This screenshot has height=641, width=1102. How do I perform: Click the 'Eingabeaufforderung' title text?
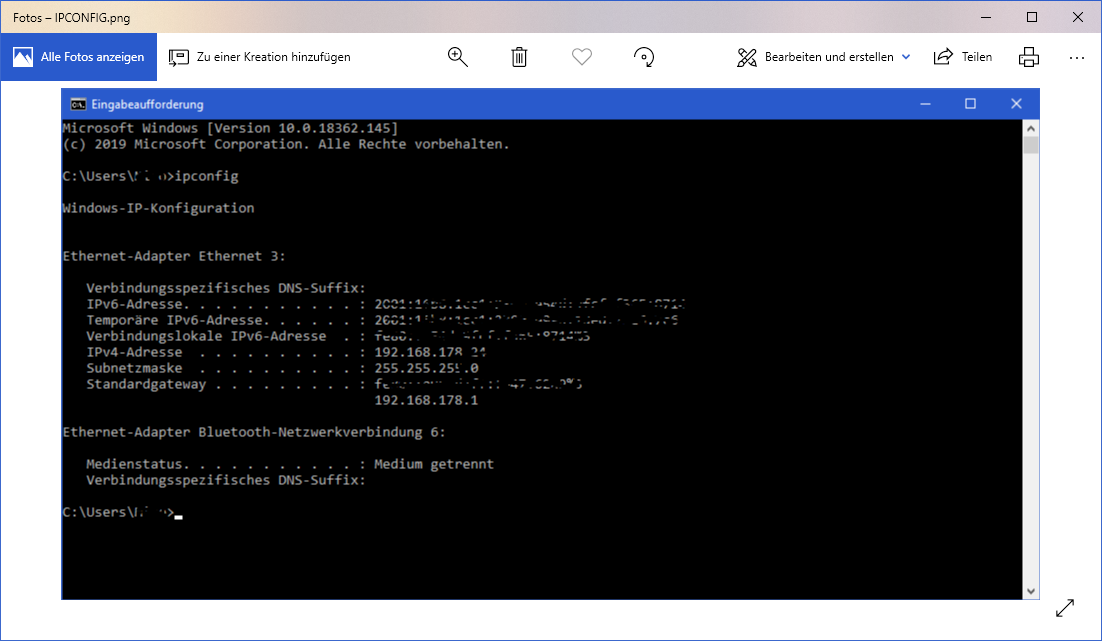click(x=148, y=104)
